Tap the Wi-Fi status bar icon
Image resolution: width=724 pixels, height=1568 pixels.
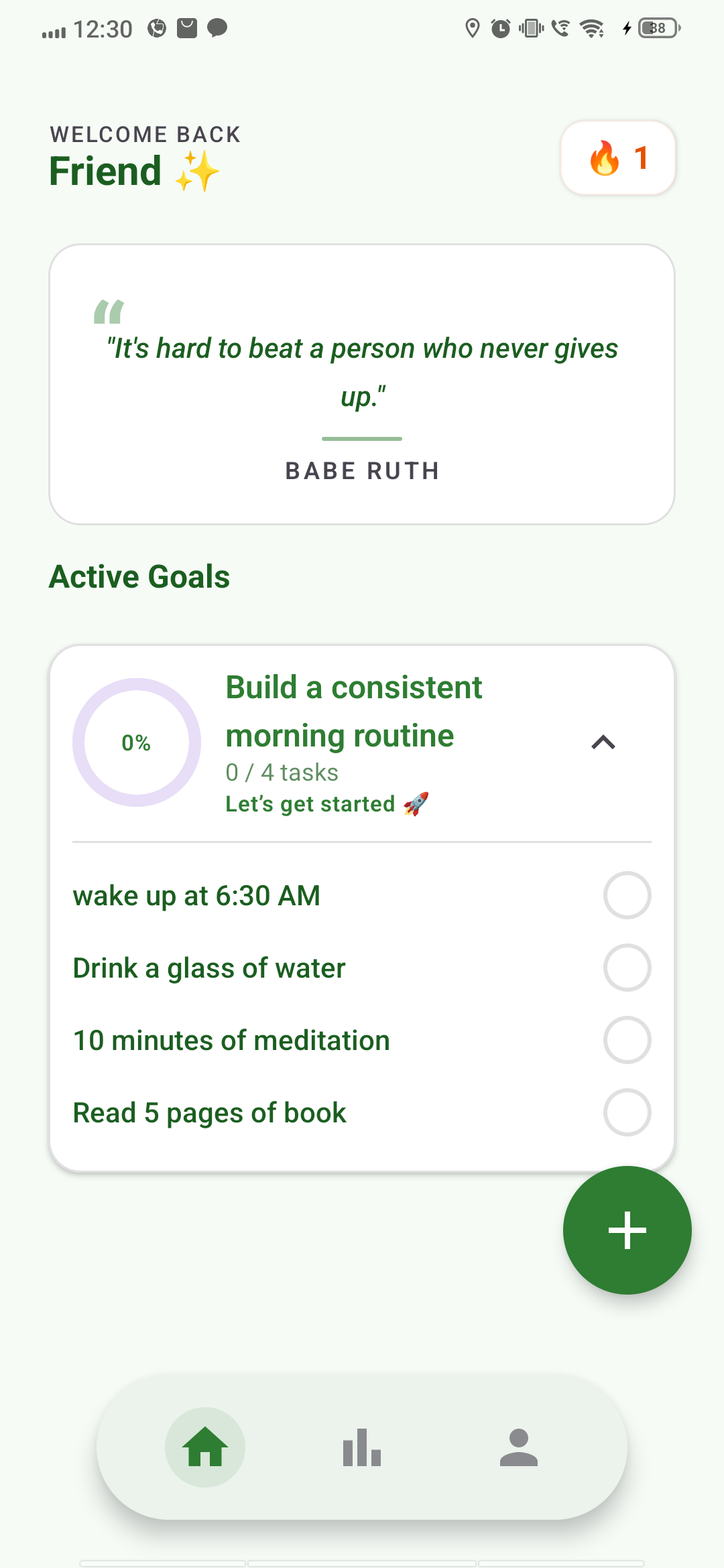(x=592, y=28)
